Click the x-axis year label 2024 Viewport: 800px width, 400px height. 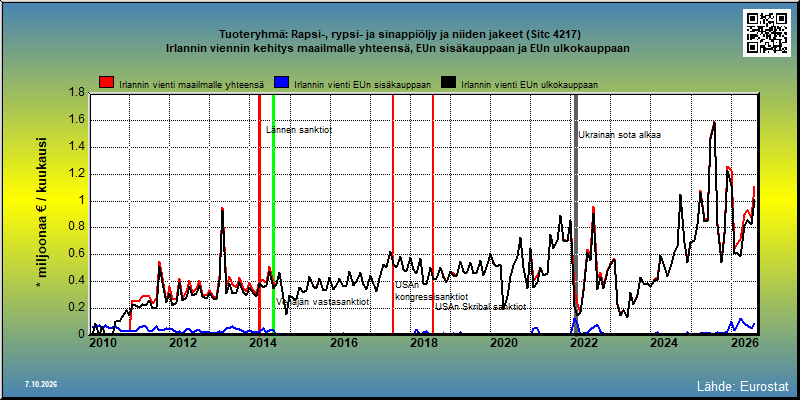coord(663,342)
